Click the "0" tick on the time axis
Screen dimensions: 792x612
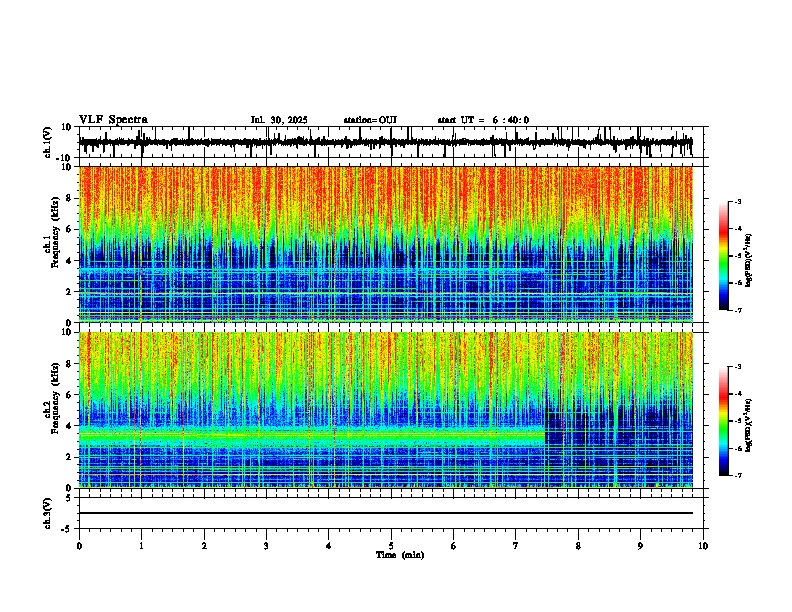coord(79,546)
